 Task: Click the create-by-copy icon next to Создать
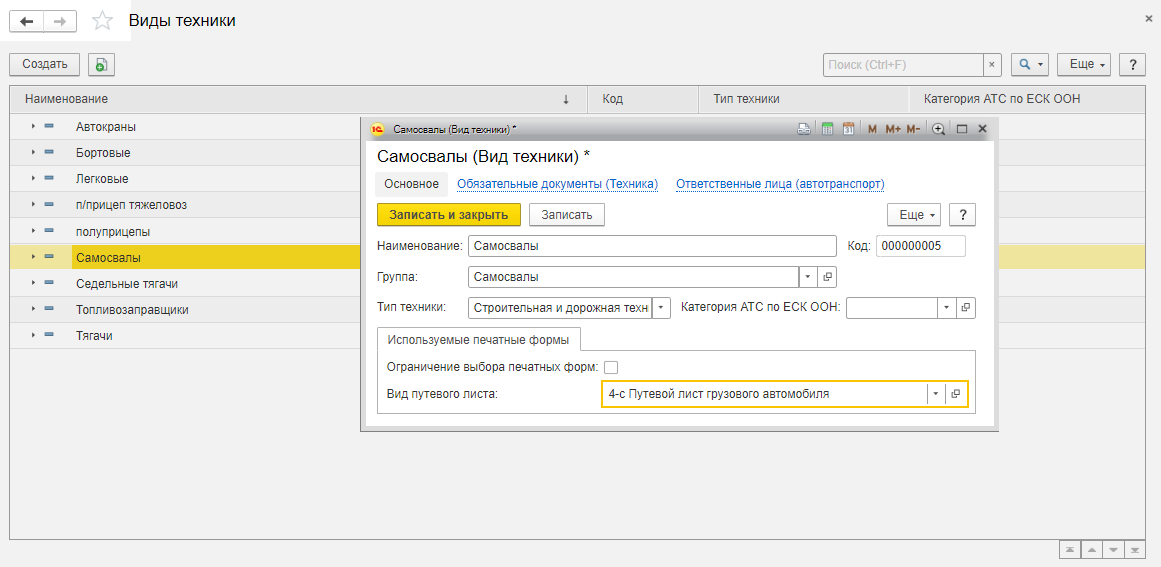point(101,64)
